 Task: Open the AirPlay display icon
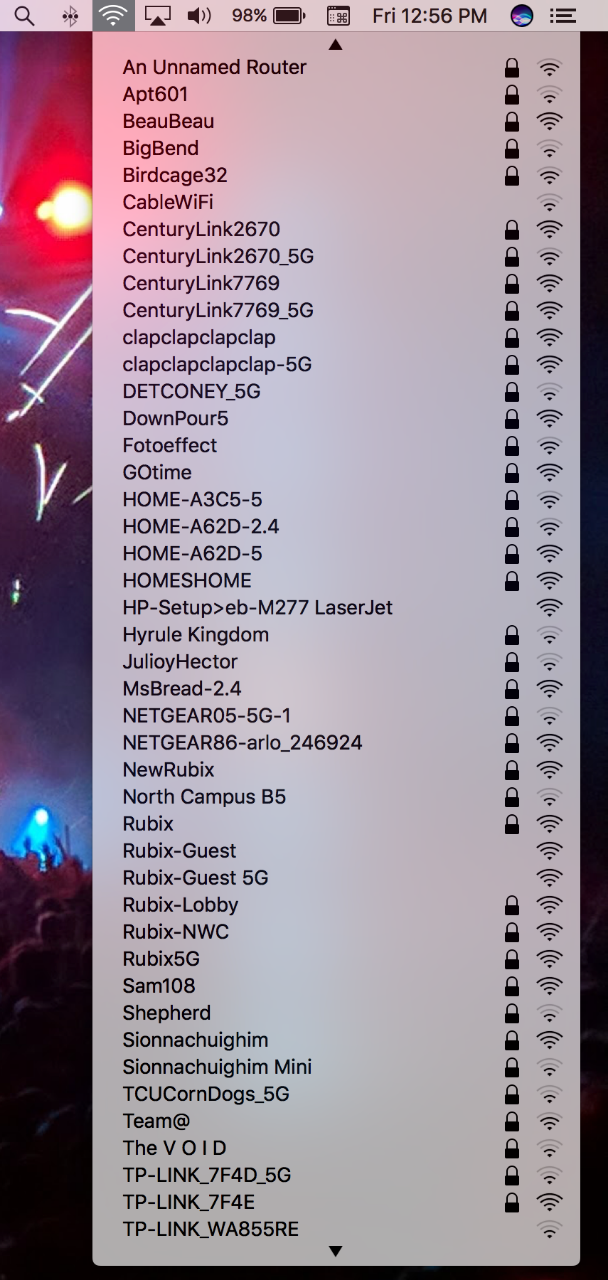tap(158, 16)
